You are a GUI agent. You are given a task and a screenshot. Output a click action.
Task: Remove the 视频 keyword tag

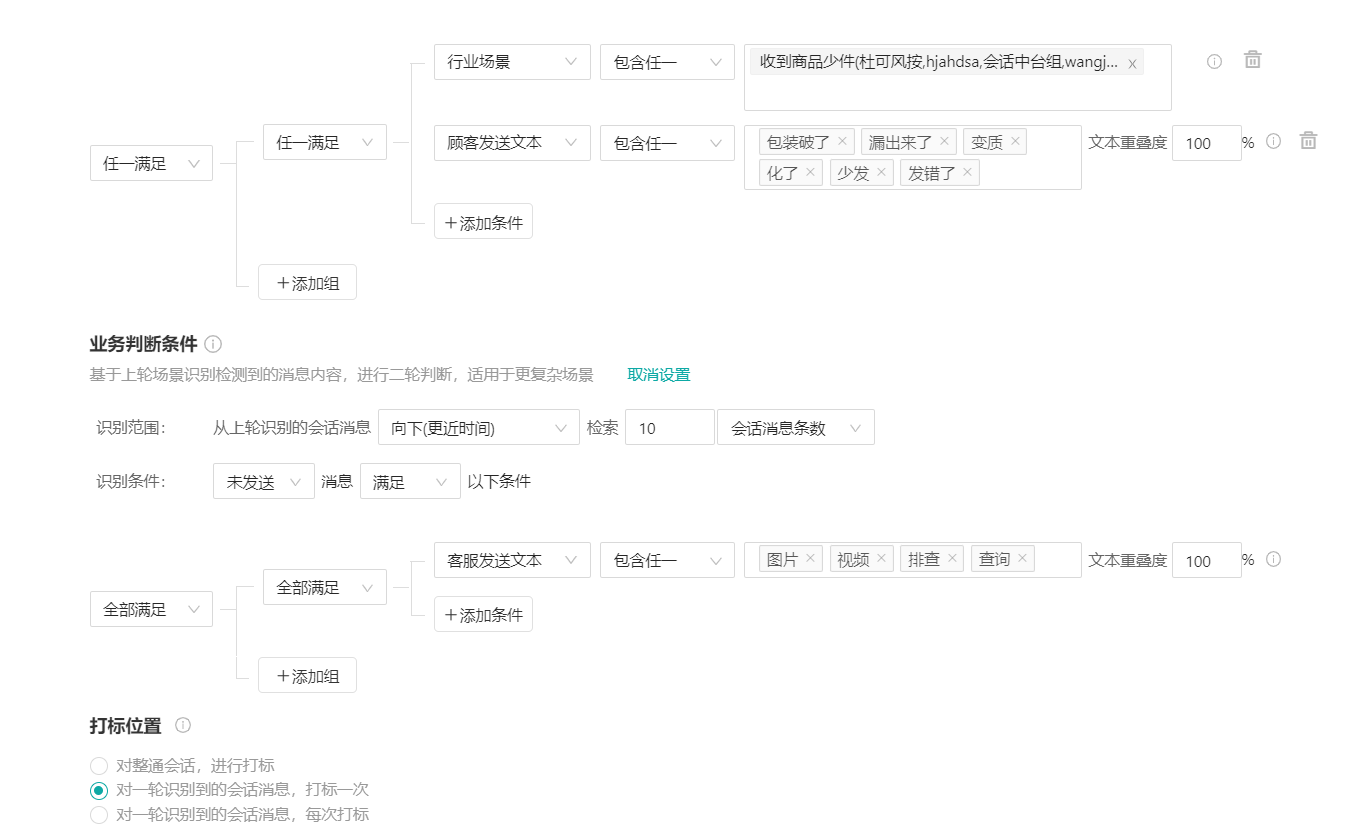tap(881, 558)
